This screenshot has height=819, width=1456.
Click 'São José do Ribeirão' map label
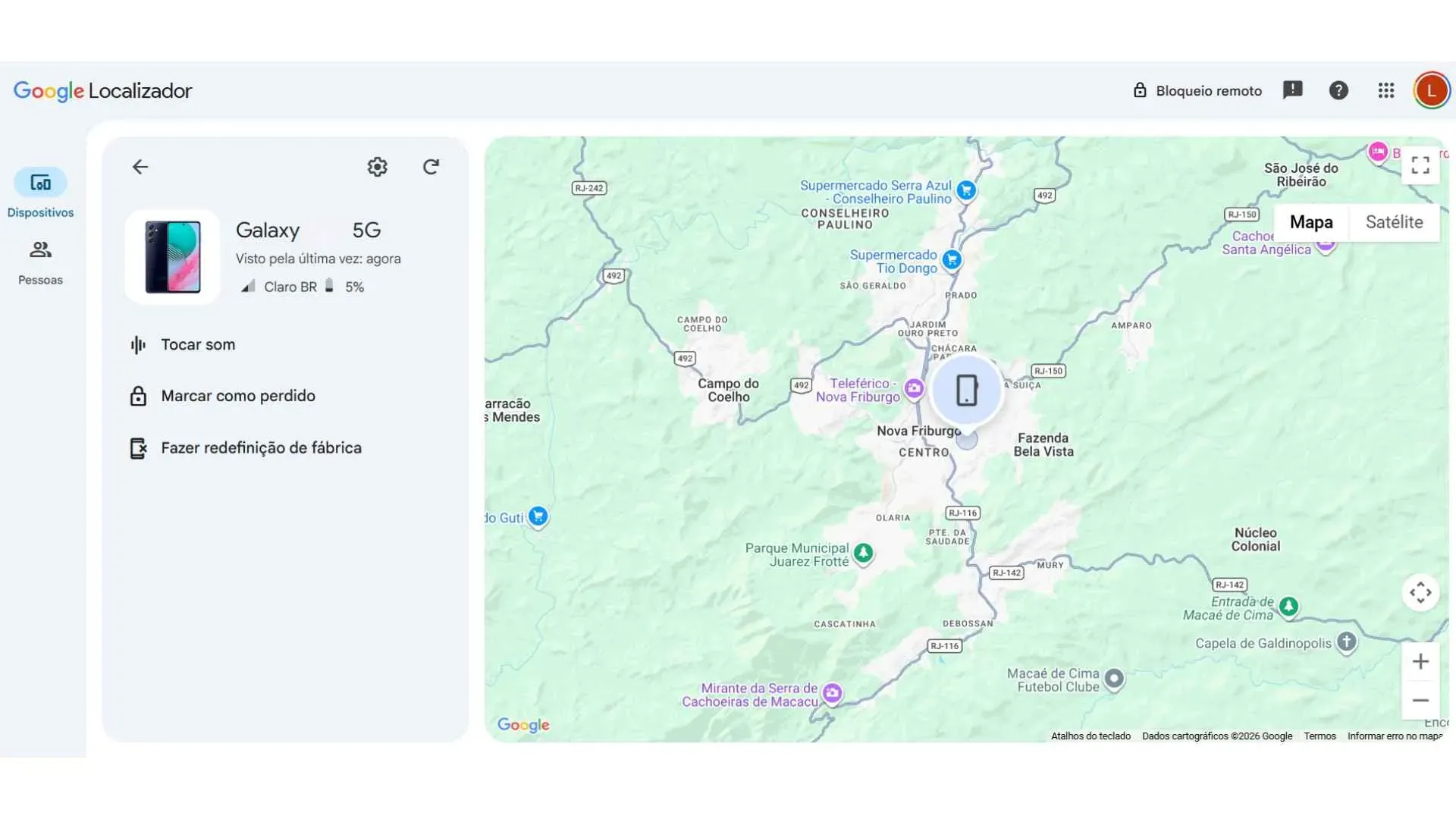coord(1301,174)
